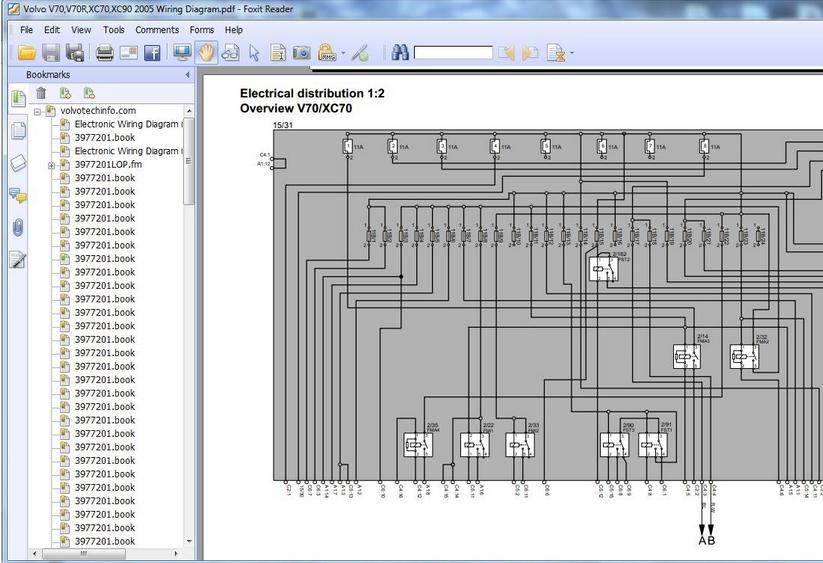Click the 'Overview V70/XC70' heading text

[x=296, y=109]
